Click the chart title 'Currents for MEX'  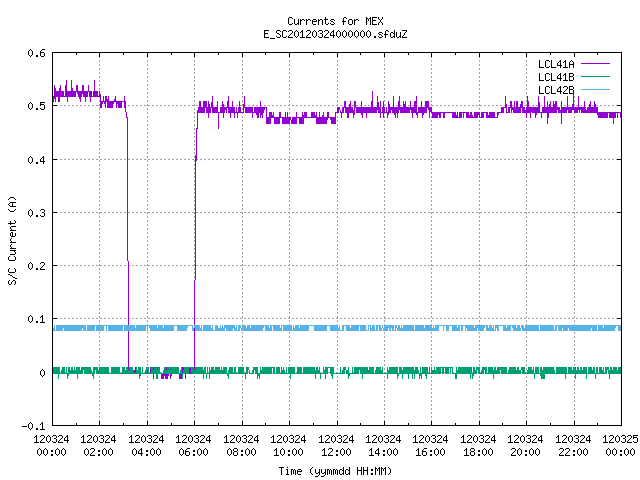[x=335, y=21]
